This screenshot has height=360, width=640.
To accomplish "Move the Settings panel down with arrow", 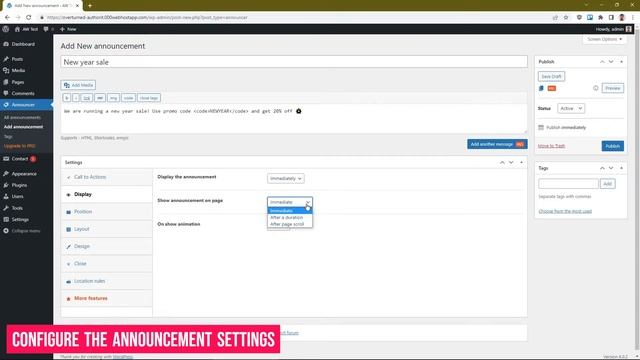I will [511, 162].
